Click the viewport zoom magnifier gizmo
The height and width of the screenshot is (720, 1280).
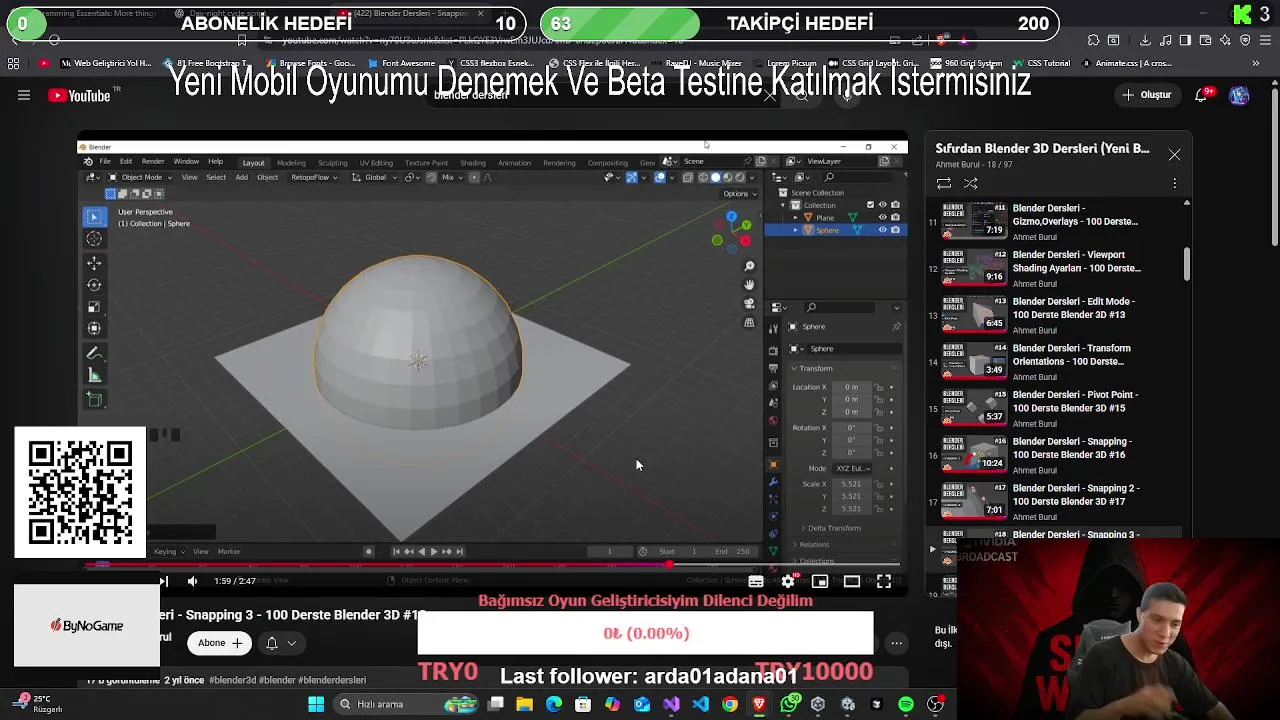pos(749,266)
